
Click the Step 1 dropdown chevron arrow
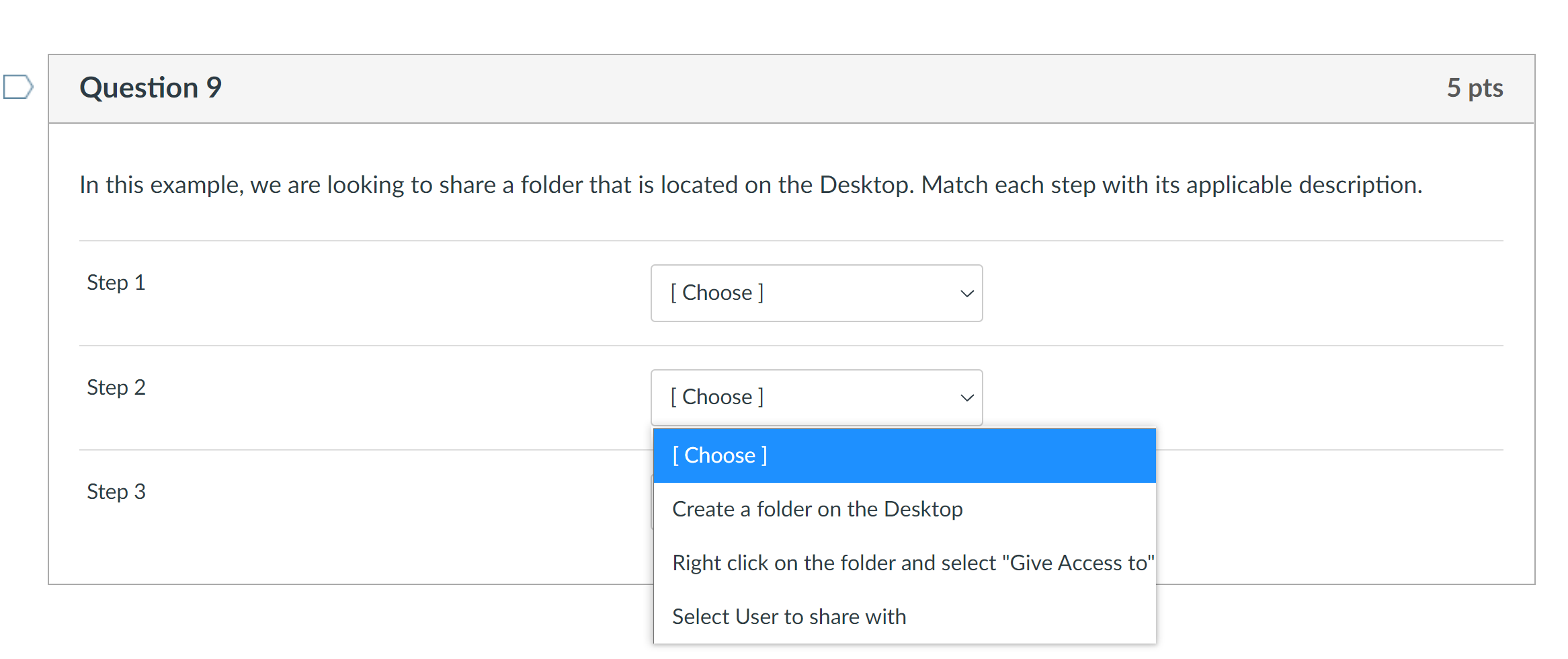[966, 293]
